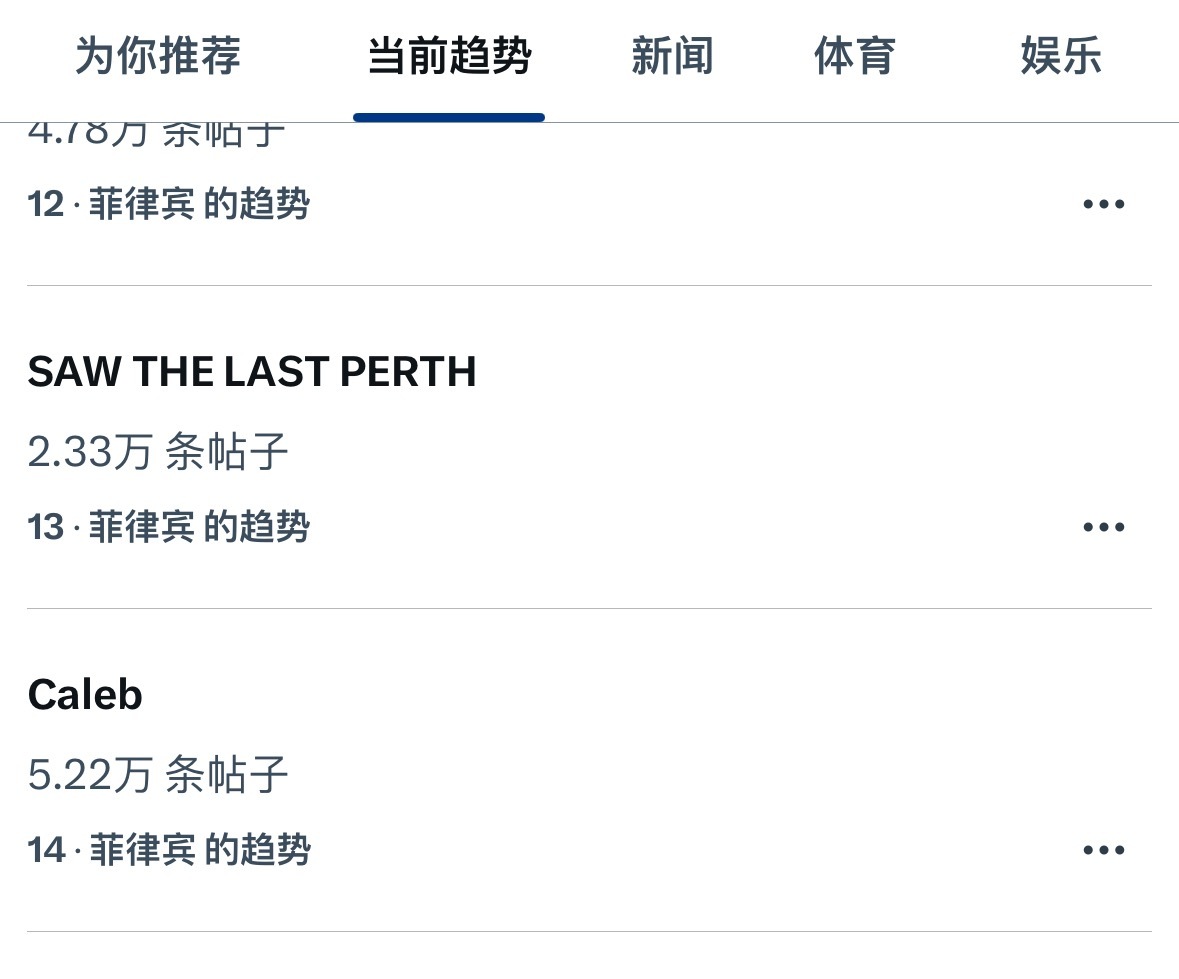Select the 当前趋势 tab
Viewport: 1179px width, 979px height.
point(449,56)
